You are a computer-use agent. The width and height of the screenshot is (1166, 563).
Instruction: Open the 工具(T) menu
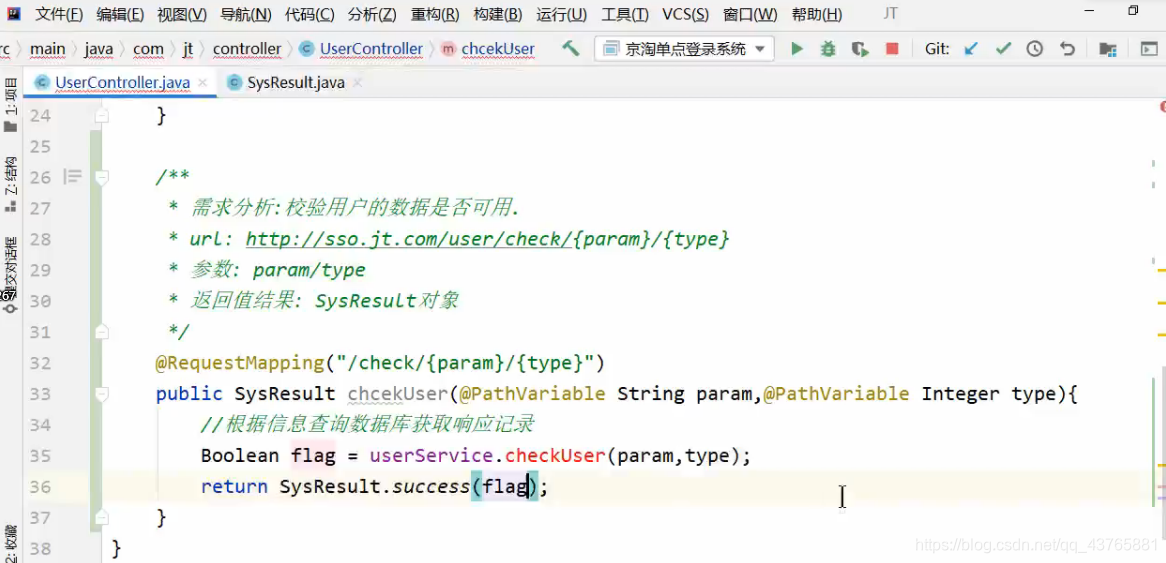coord(625,14)
